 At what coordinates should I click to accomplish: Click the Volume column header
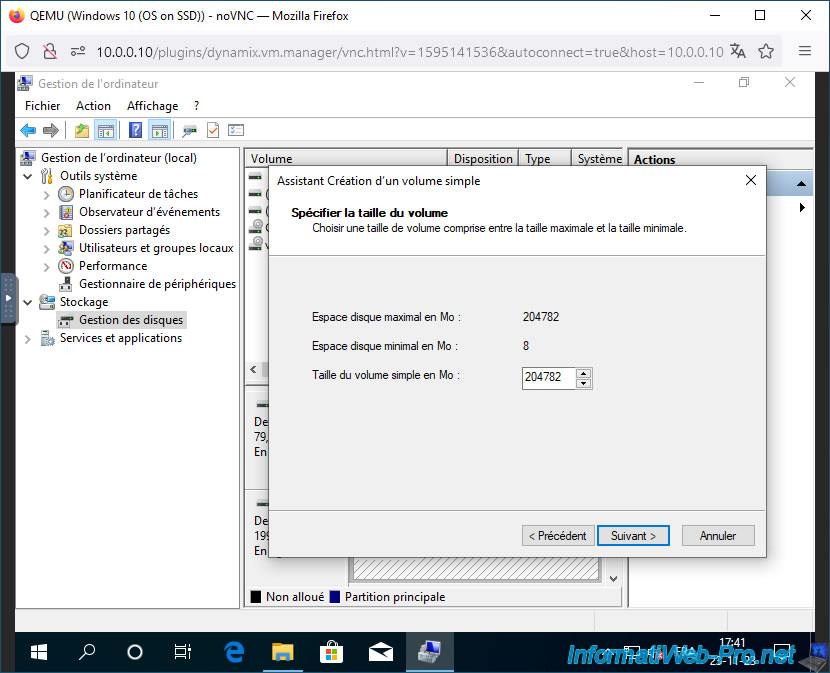[346, 158]
